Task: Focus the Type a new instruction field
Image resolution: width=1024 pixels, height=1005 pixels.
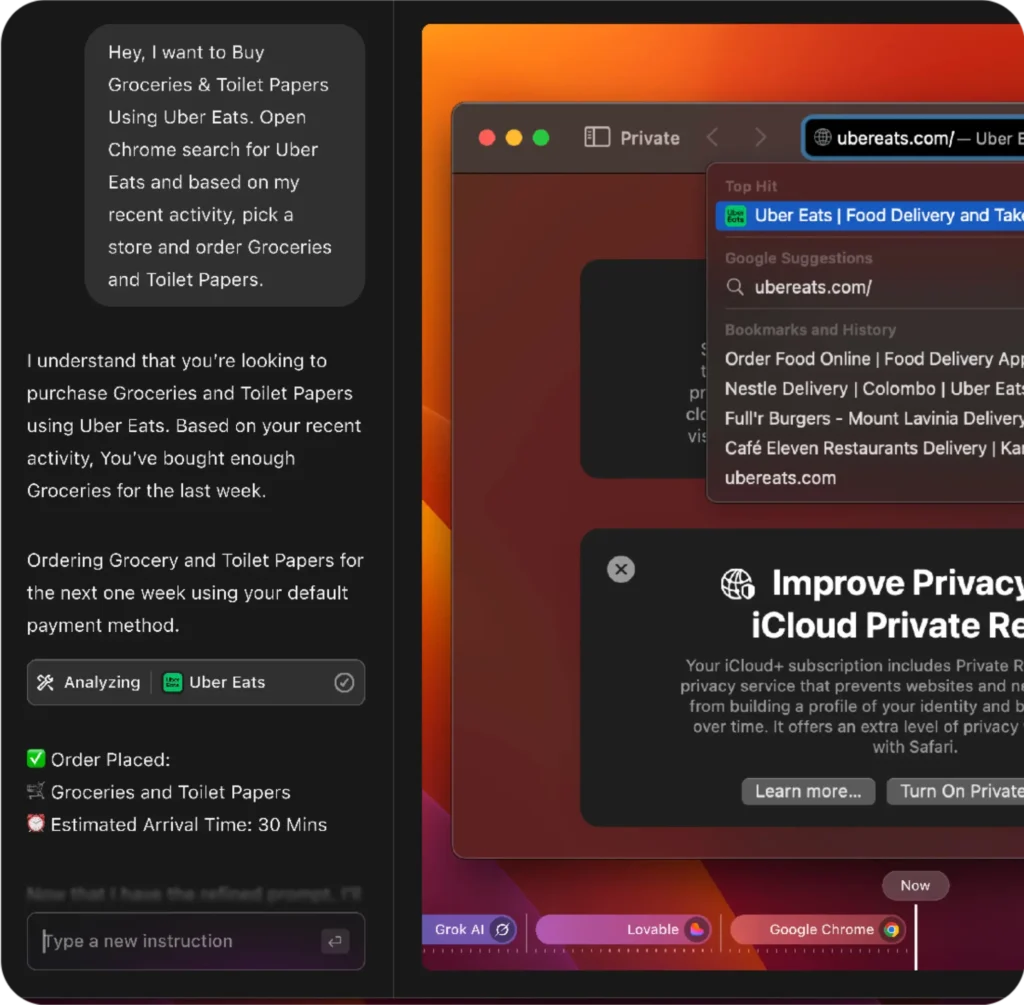Action: pyautogui.click(x=195, y=941)
